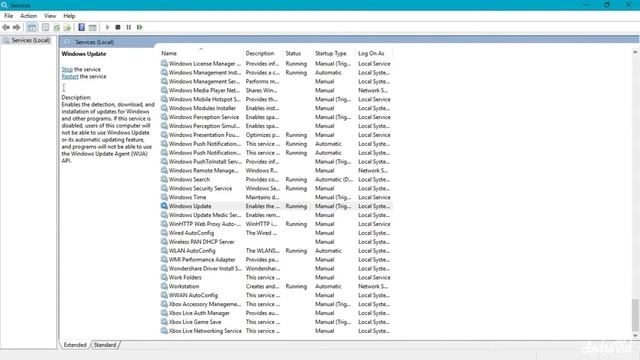
Task: Click the Services (Local) header icon
Action: coord(67,42)
